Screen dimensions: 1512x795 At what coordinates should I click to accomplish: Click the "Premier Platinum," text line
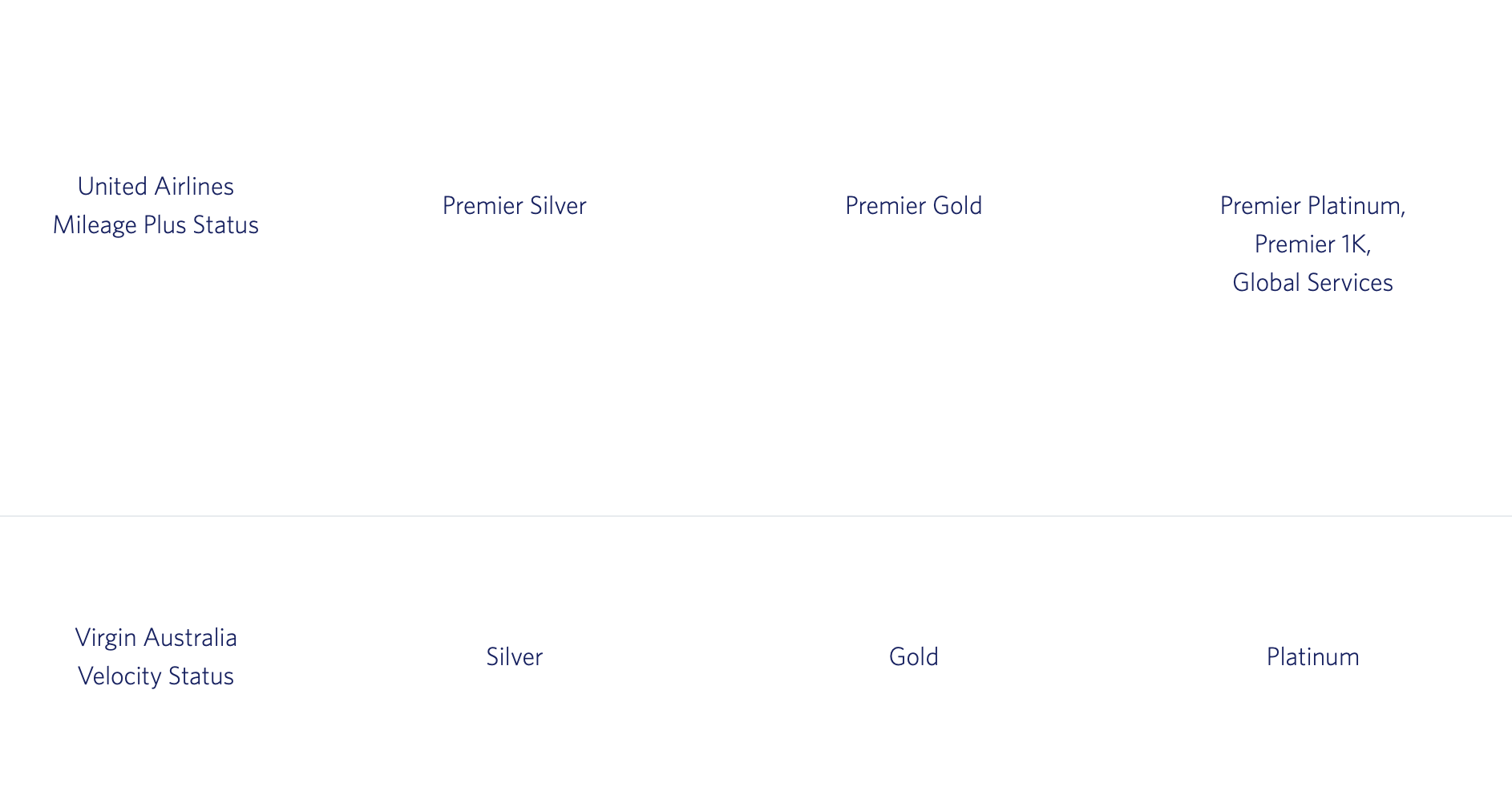(x=1312, y=206)
